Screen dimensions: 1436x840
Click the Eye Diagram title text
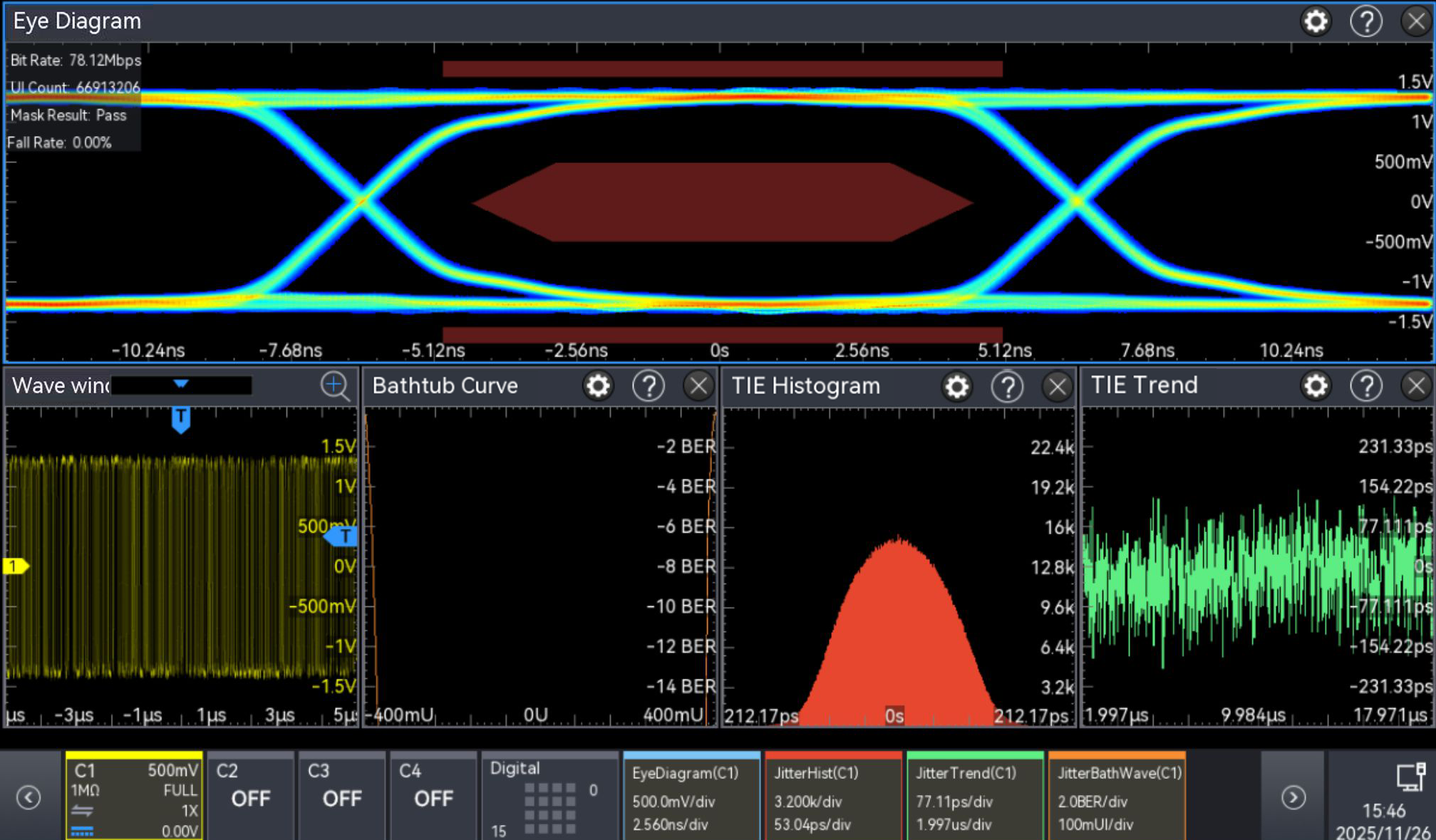77,21
